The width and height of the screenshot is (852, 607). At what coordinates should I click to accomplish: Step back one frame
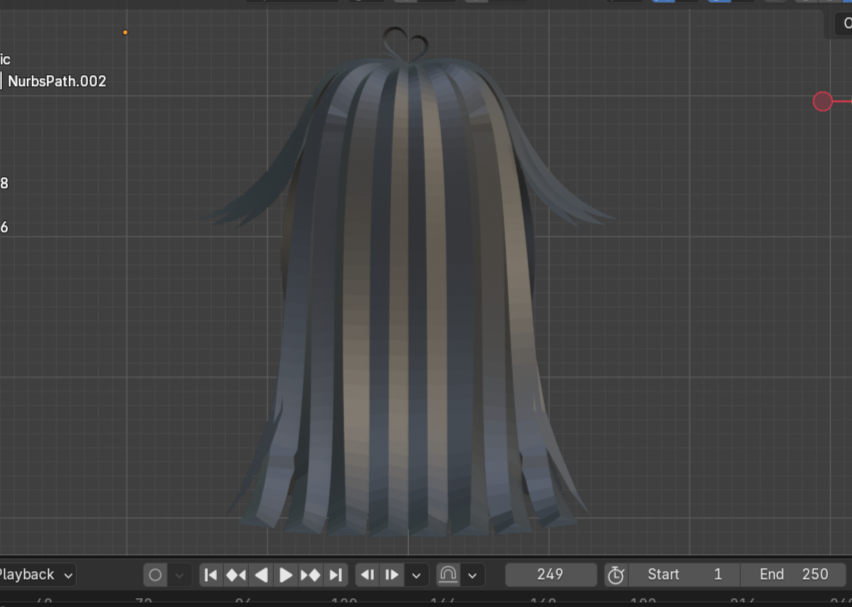pyautogui.click(x=366, y=574)
